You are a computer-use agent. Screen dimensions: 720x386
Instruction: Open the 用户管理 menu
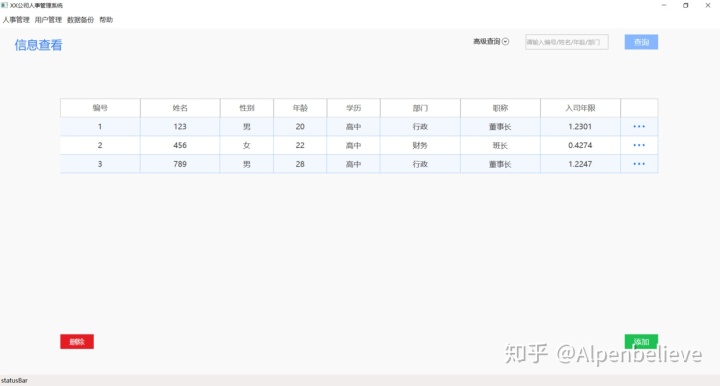[x=48, y=20]
